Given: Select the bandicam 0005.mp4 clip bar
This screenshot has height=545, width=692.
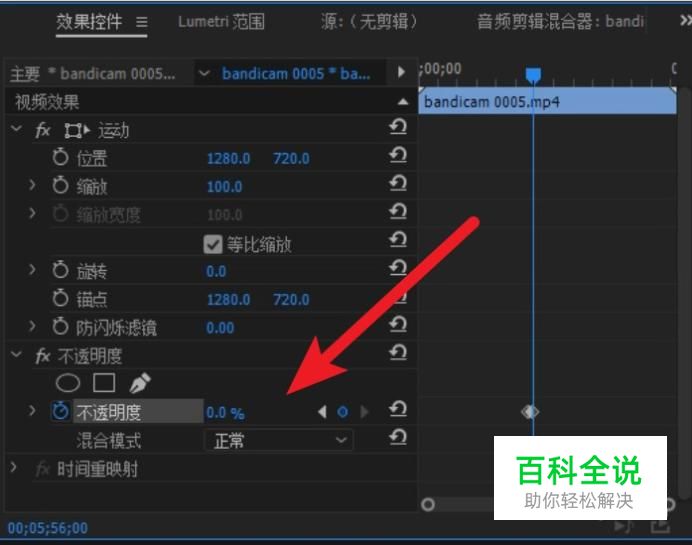Looking at the screenshot, I should (x=547, y=101).
